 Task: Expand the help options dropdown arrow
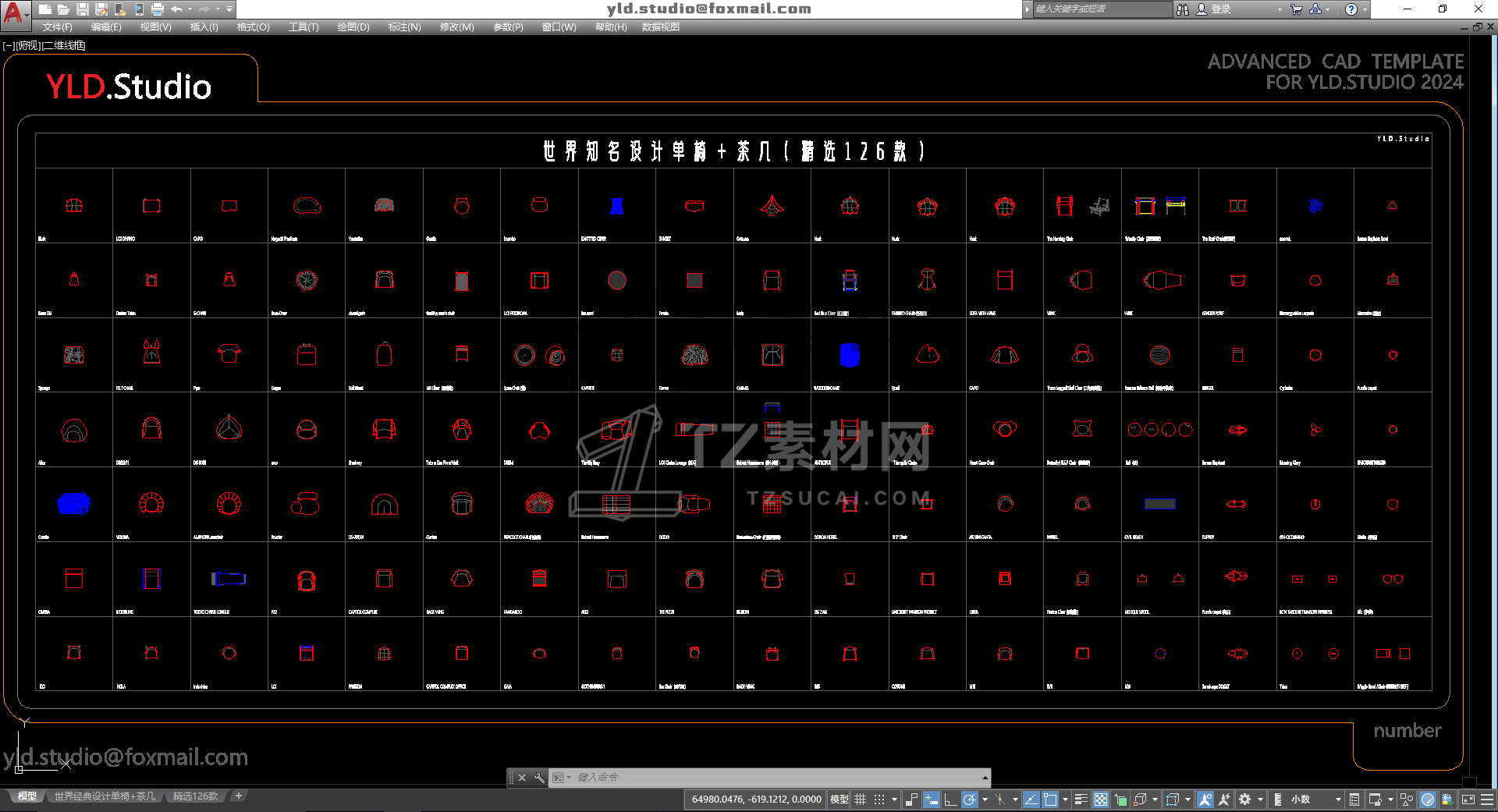click(1364, 9)
